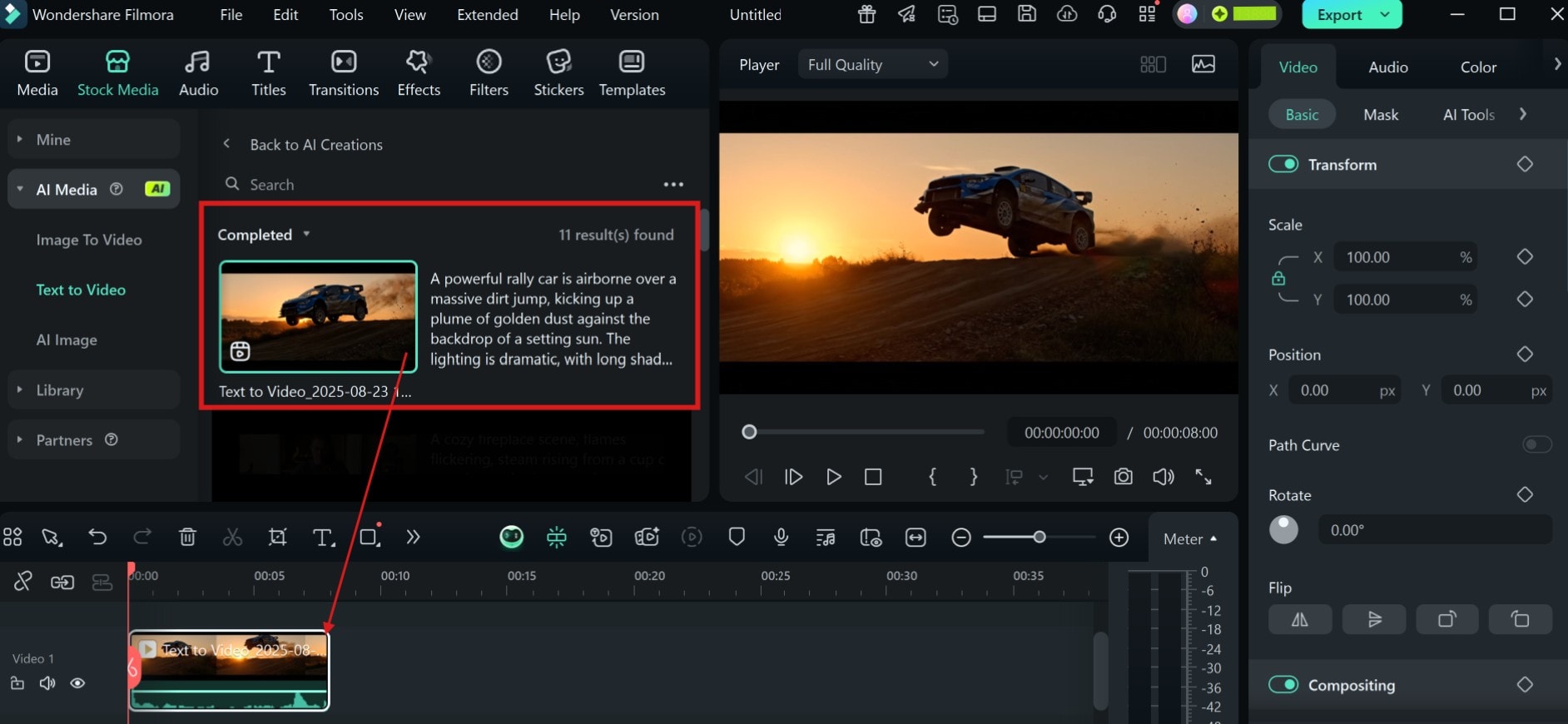The width and height of the screenshot is (1568, 724).
Task: Lock the Video 1 track
Action: coord(17,683)
